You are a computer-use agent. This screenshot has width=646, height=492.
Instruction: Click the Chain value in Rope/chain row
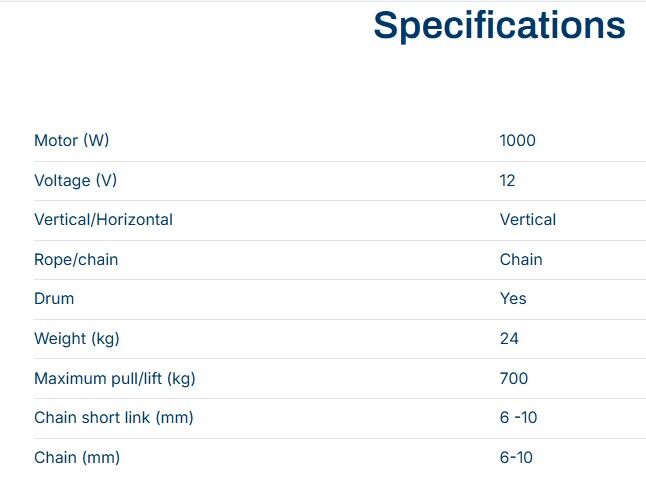(x=521, y=260)
